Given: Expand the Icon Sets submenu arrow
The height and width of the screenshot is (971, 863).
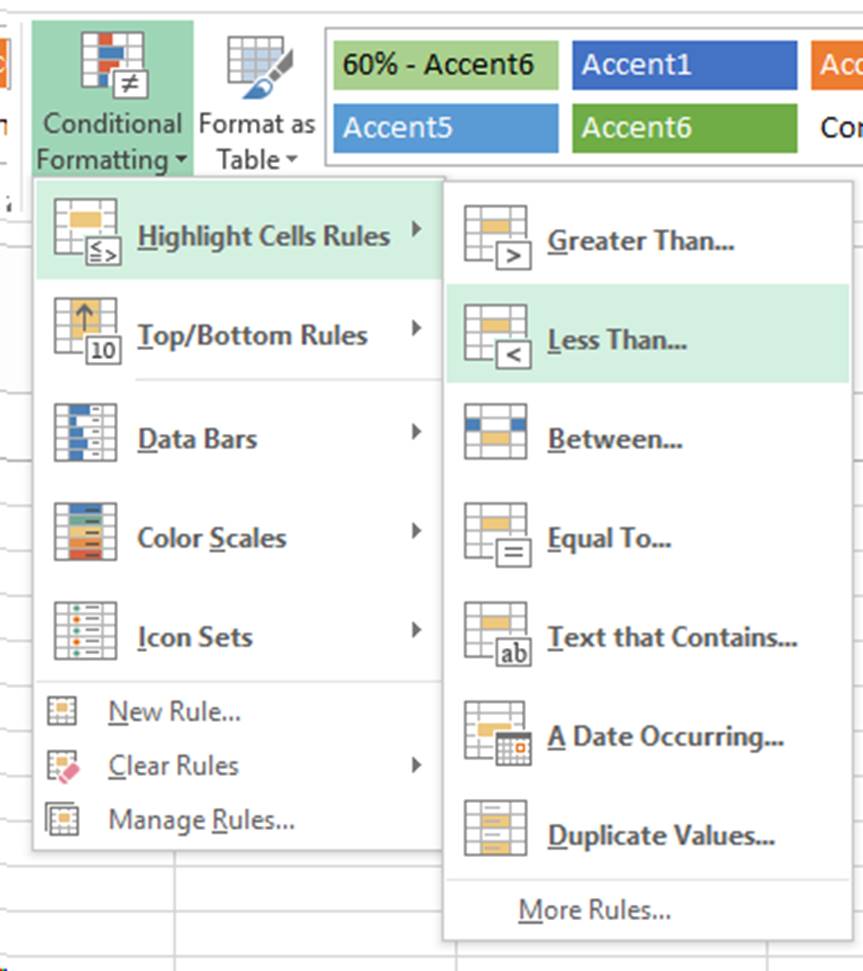Looking at the screenshot, I should [417, 630].
